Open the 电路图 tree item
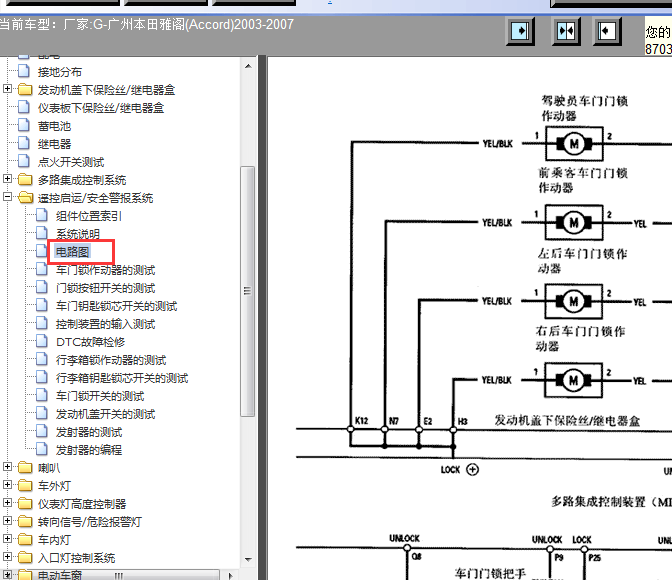The height and width of the screenshot is (580, 672). click(x=72, y=252)
